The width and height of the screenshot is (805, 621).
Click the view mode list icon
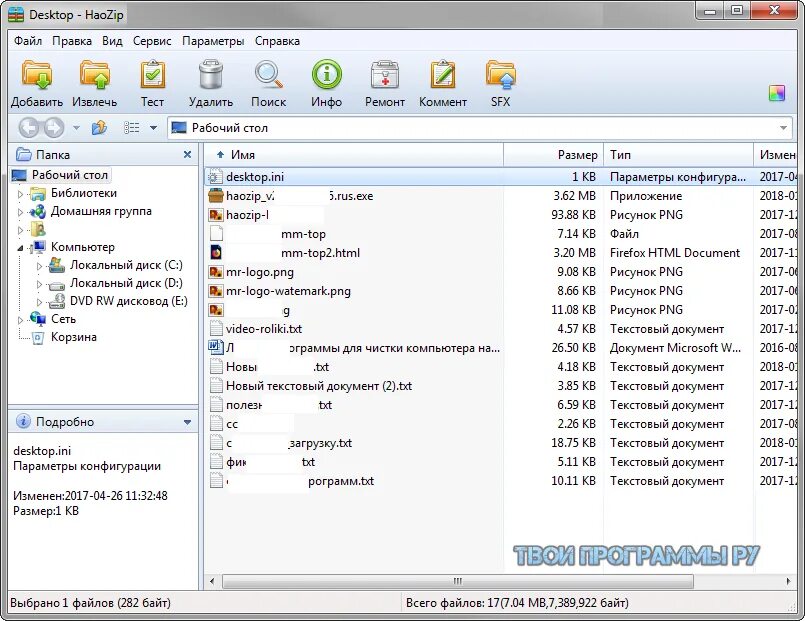click(131, 127)
